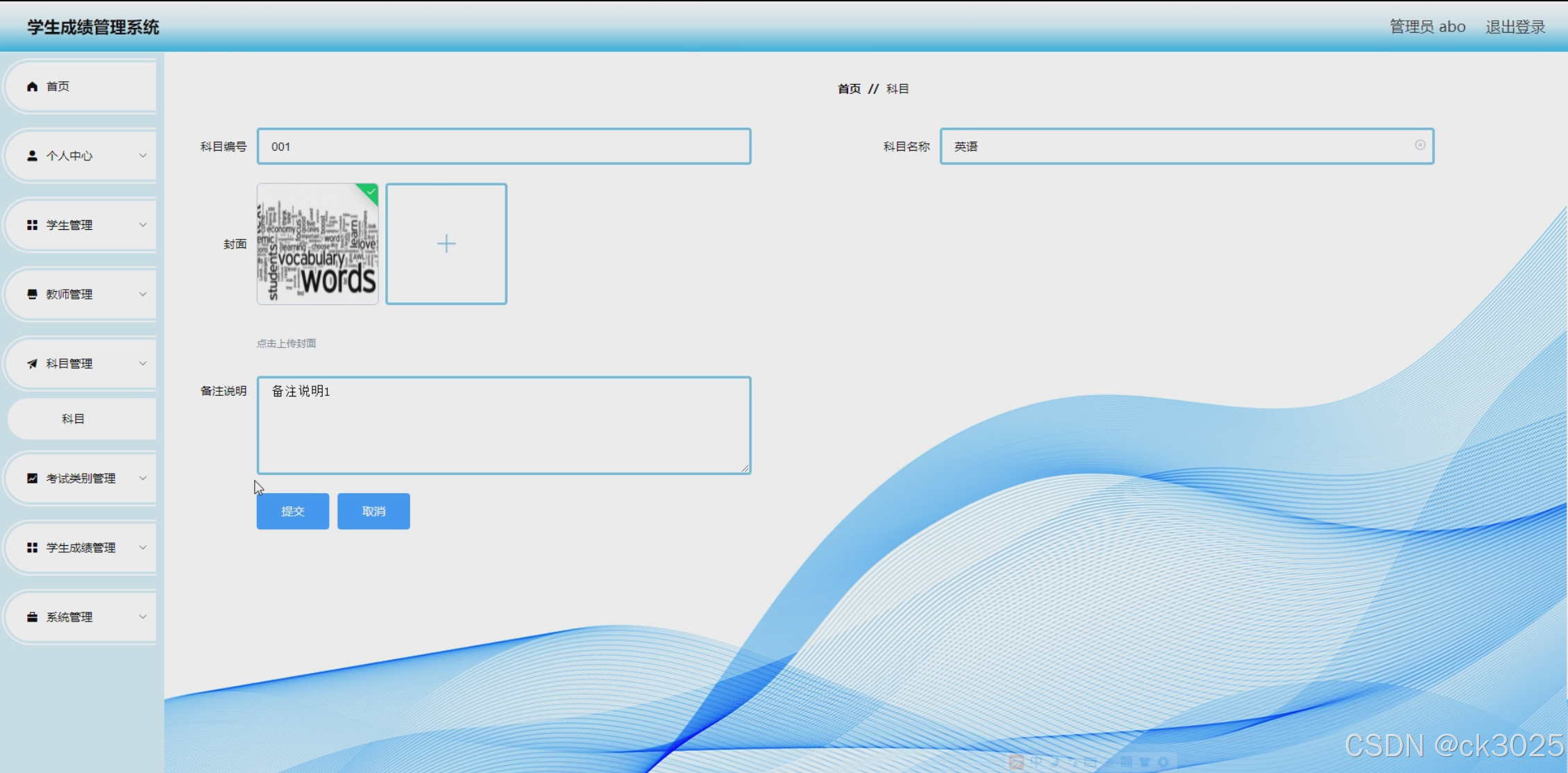The width and height of the screenshot is (1568, 773).
Task: Click 首页 in the breadcrumb
Action: pyautogui.click(x=849, y=89)
